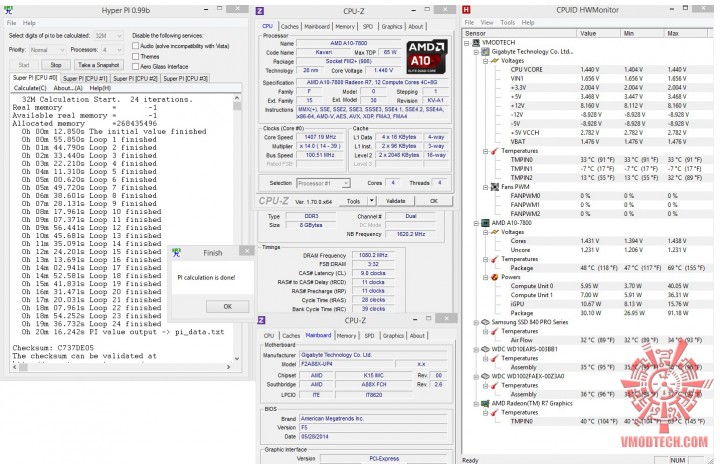Viewport: 720px width, 464px height.
Task: Click the AMD A10 logo in CPU-Z
Action: pyautogui.click(x=427, y=57)
